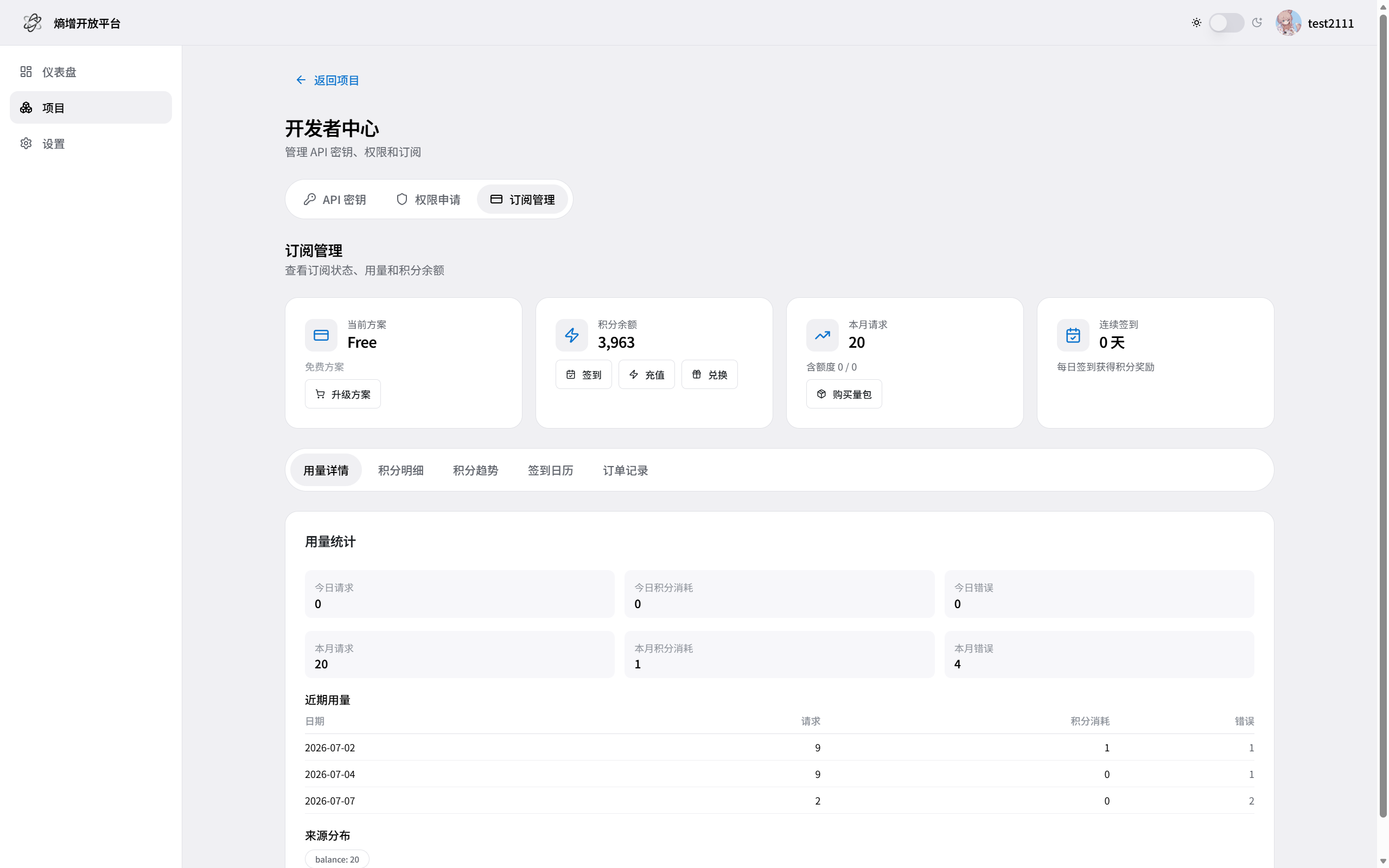Viewport: 1389px width, 868px height.
Task: Select the 用量详情 tab
Action: [326, 470]
